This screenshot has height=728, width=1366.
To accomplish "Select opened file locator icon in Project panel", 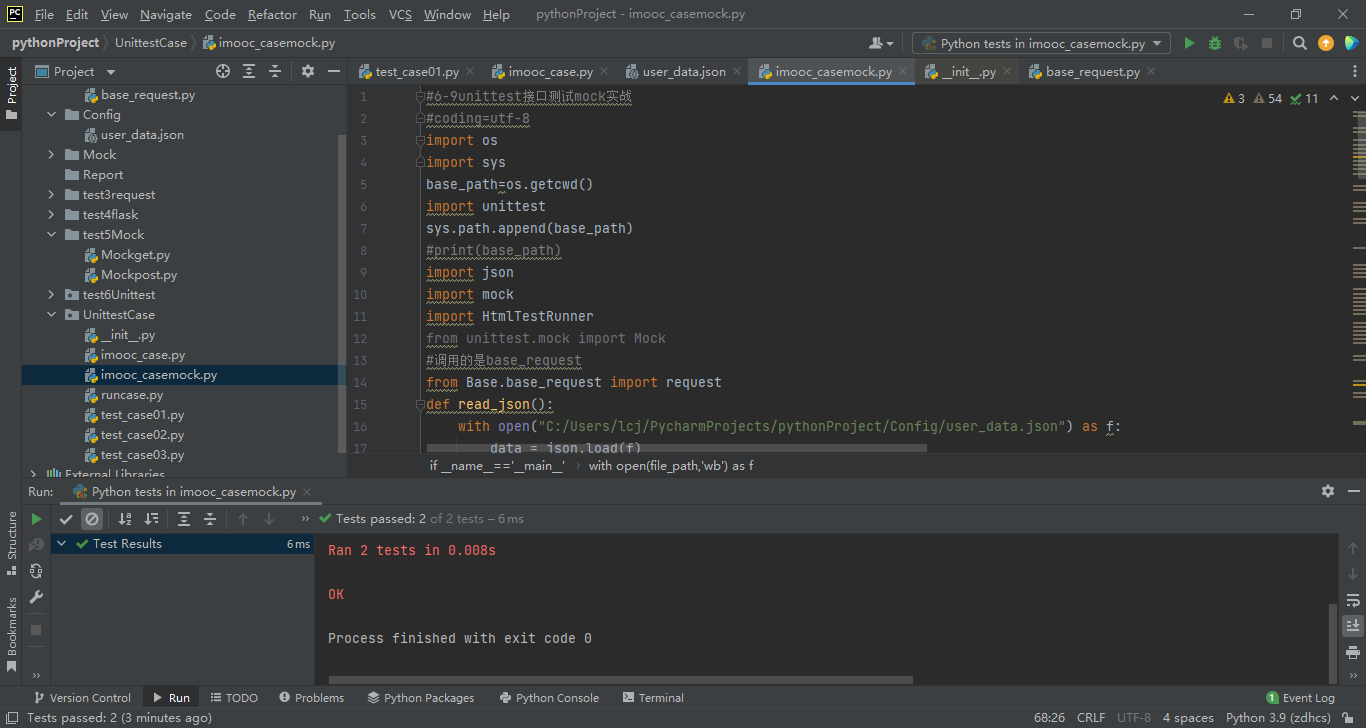I will coord(223,71).
